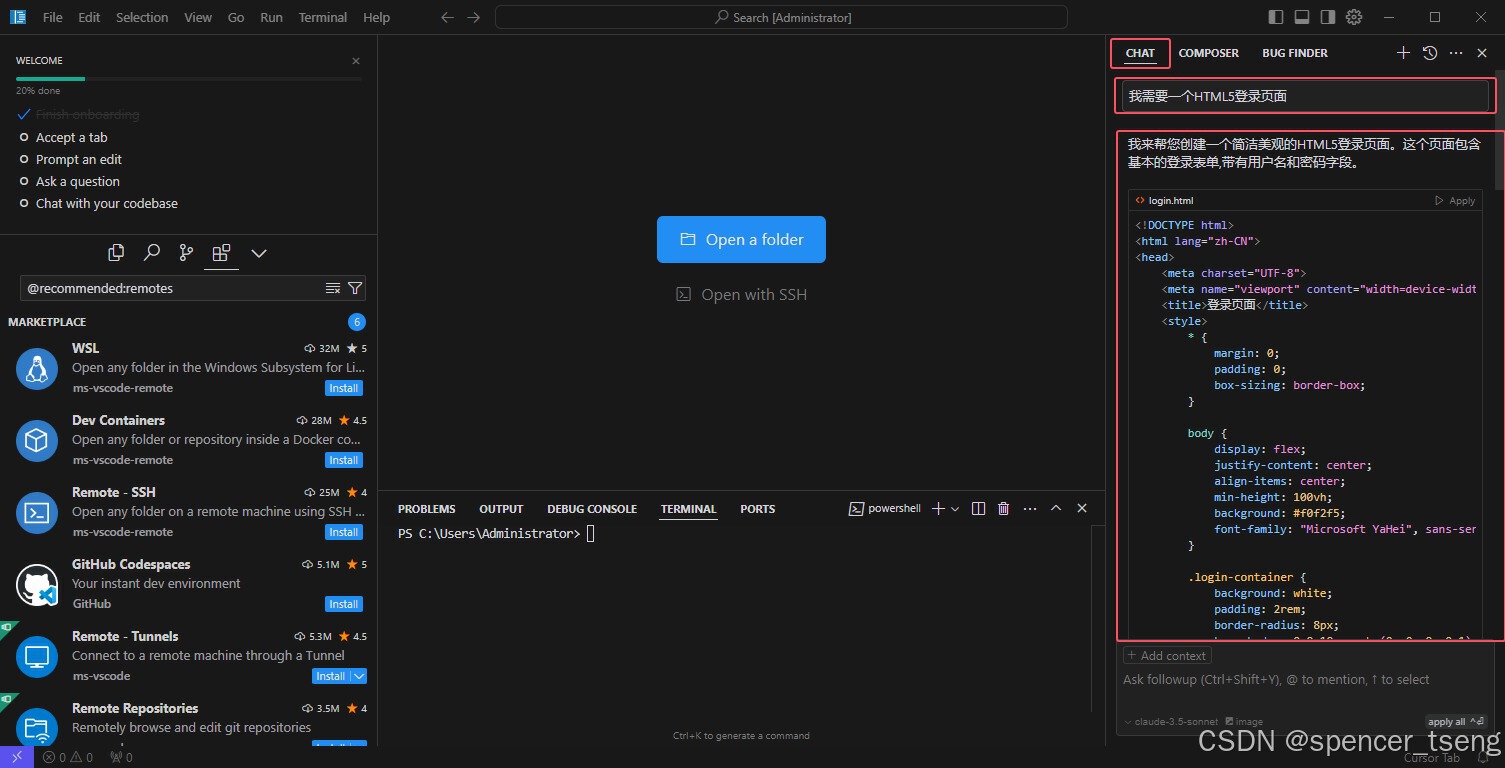1505x768 pixels.
Task: Open extensions filter funnel icon
Action: point(354,288)
